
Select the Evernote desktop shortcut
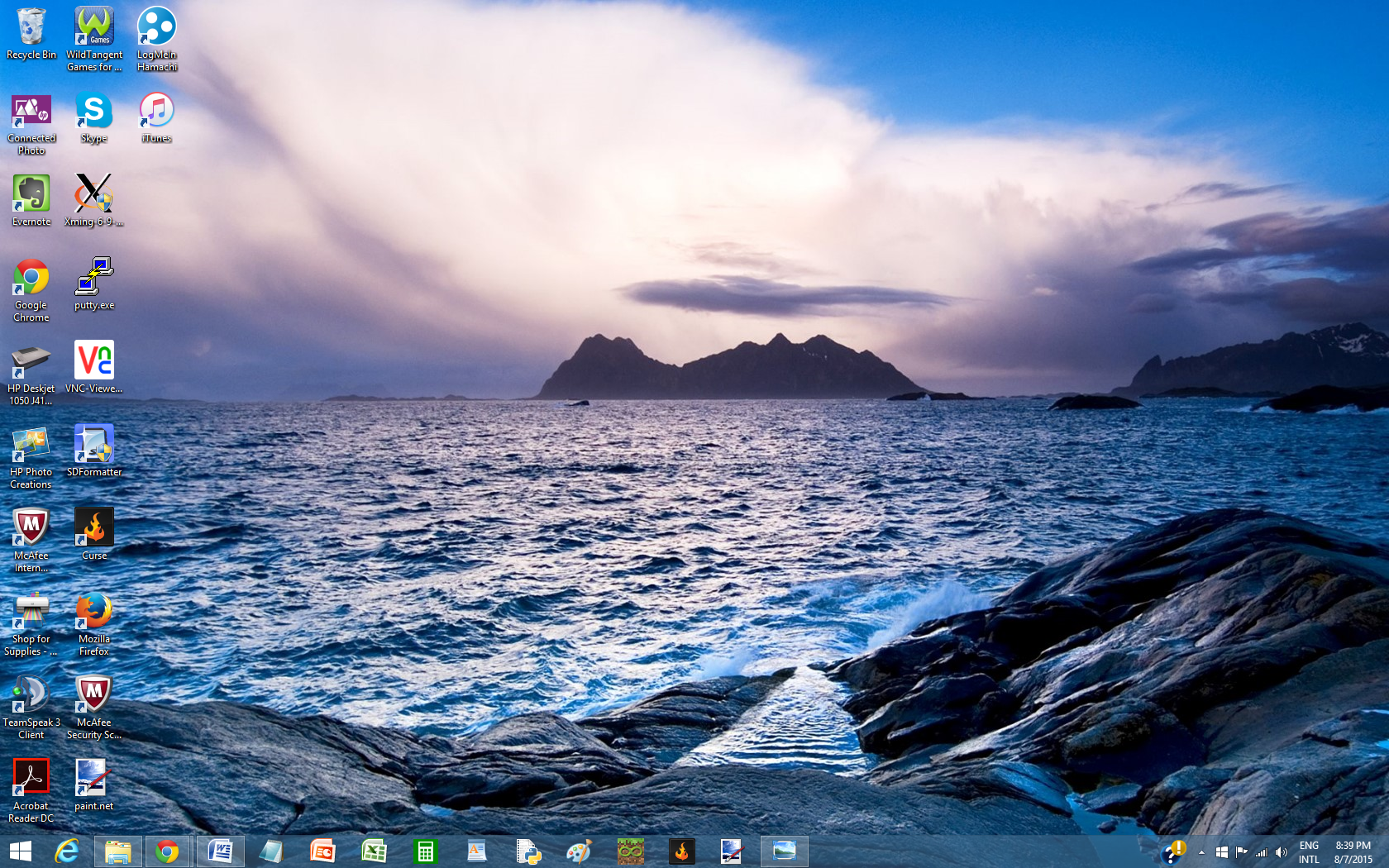31,201
